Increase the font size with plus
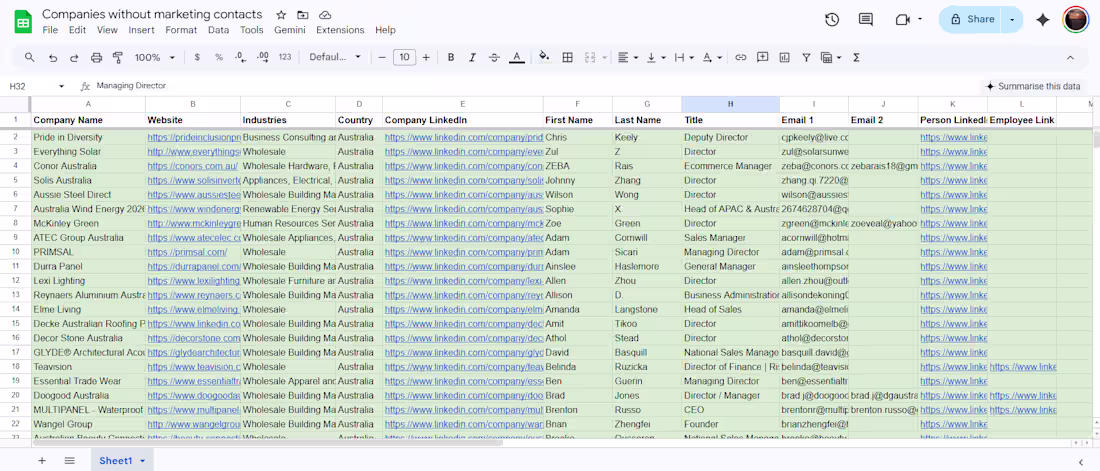 click(x=426, y=58)
